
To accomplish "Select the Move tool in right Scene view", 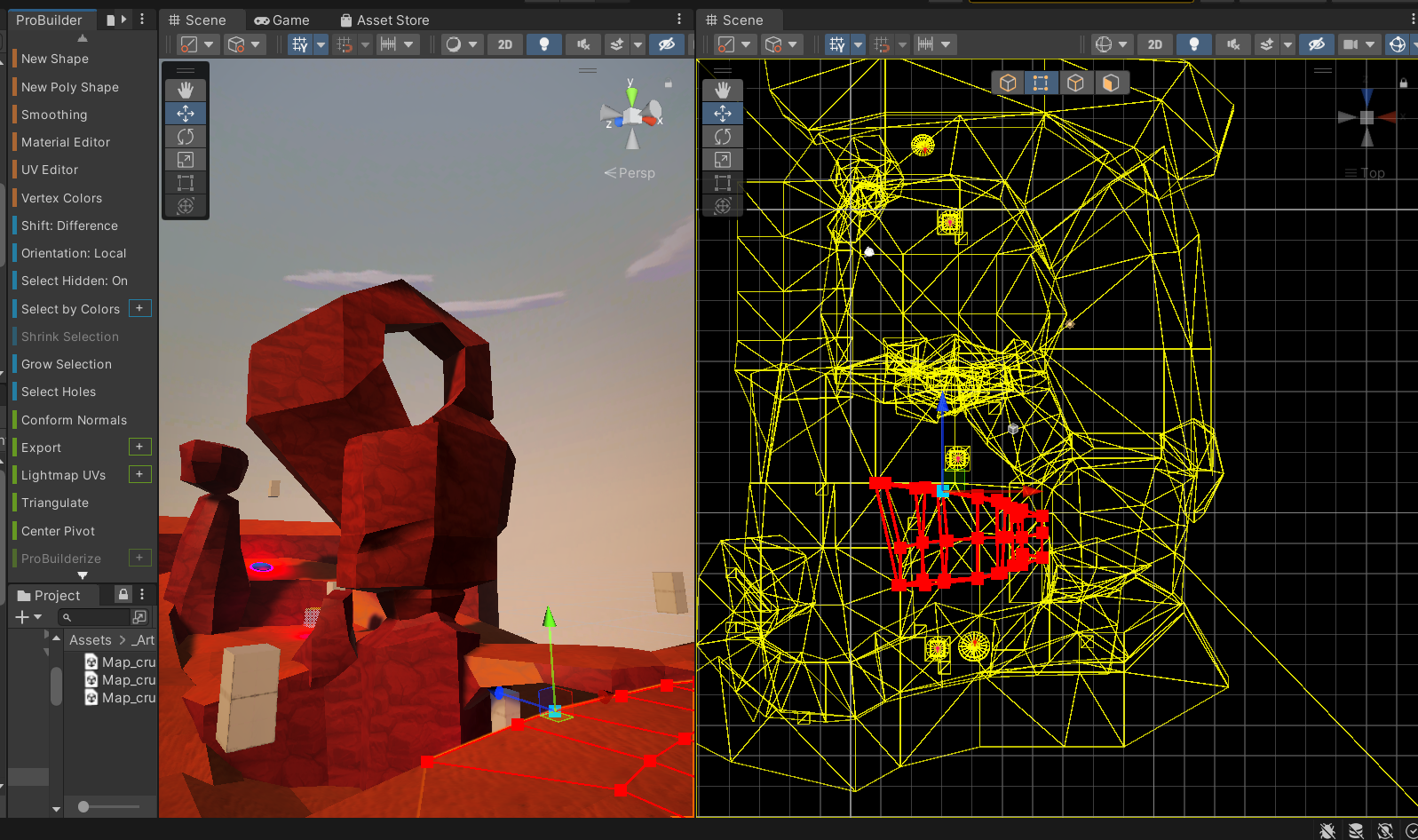I will (723, 113).
